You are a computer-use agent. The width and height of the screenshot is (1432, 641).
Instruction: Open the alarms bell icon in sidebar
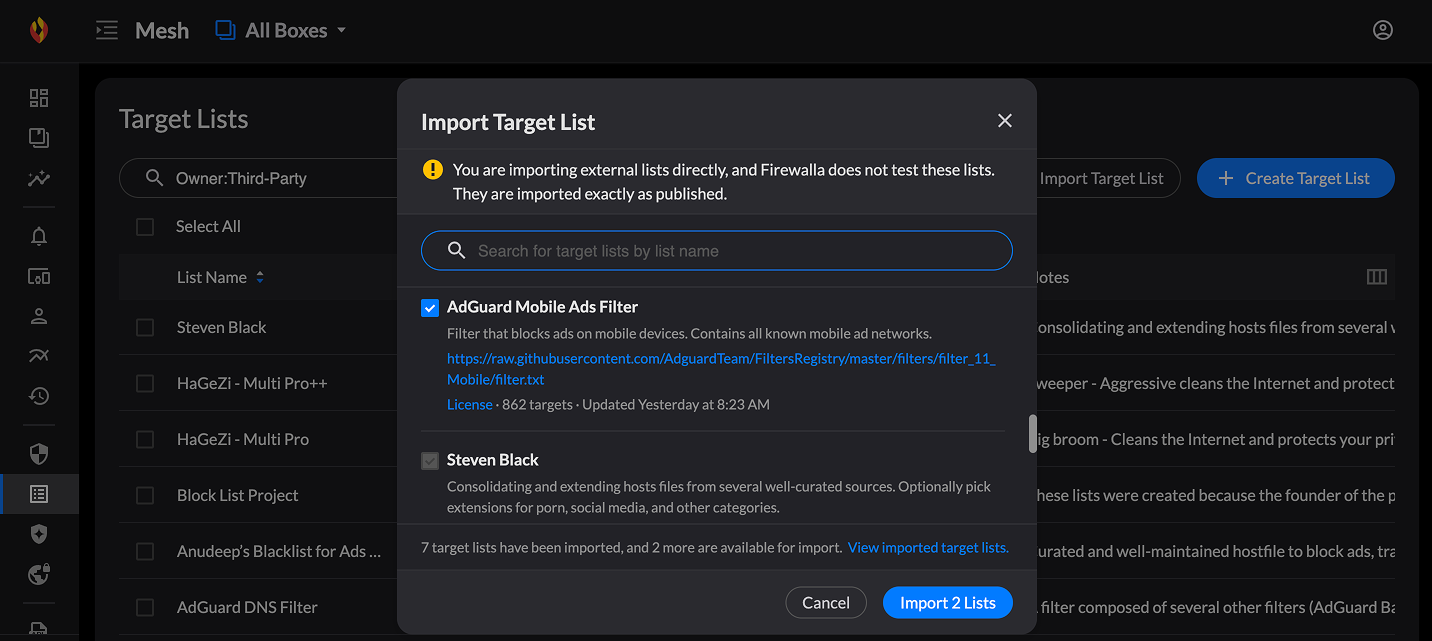tap(39, 236)
